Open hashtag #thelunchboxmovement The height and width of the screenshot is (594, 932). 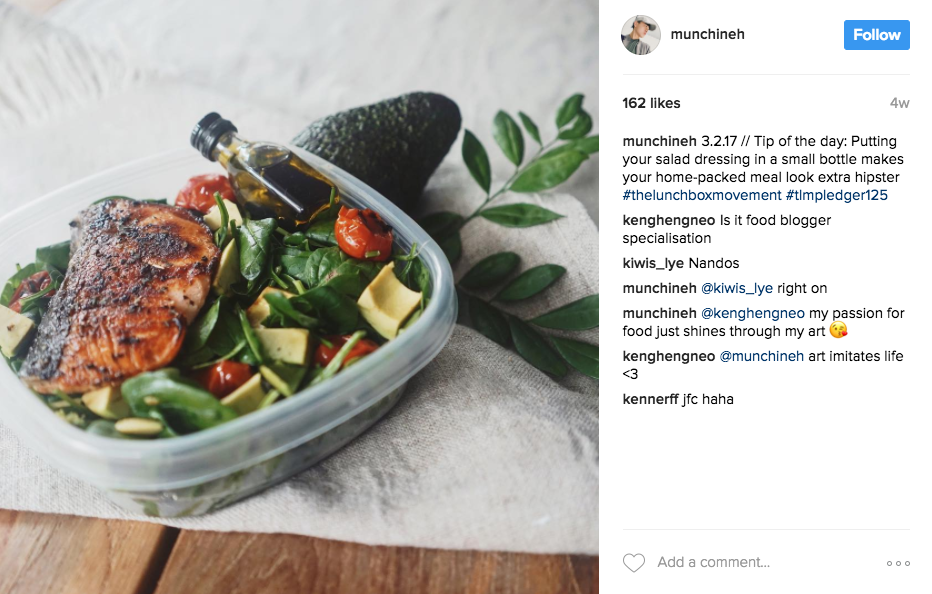[702, 195]
